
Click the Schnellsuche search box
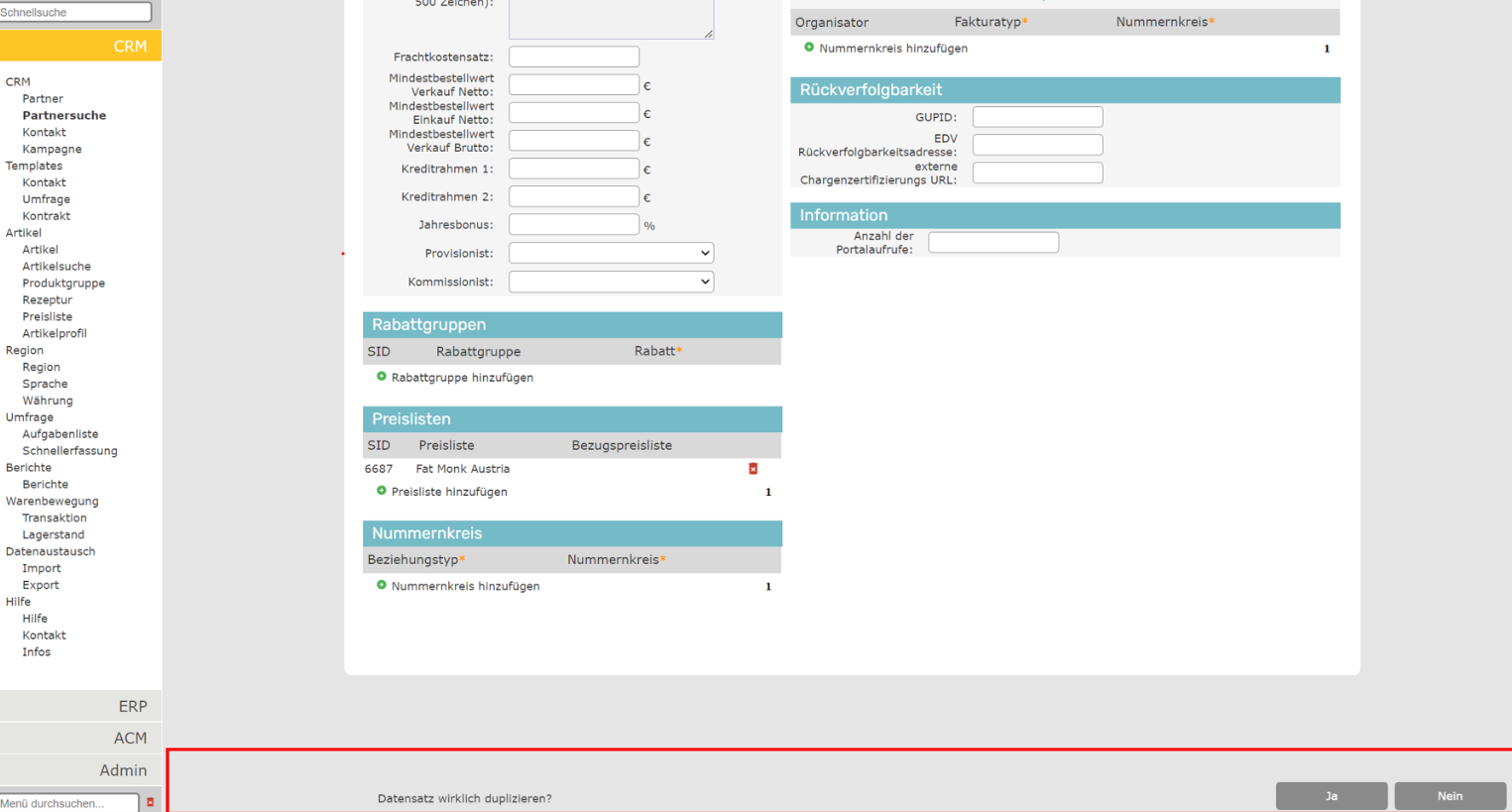(x=74, y=12)
